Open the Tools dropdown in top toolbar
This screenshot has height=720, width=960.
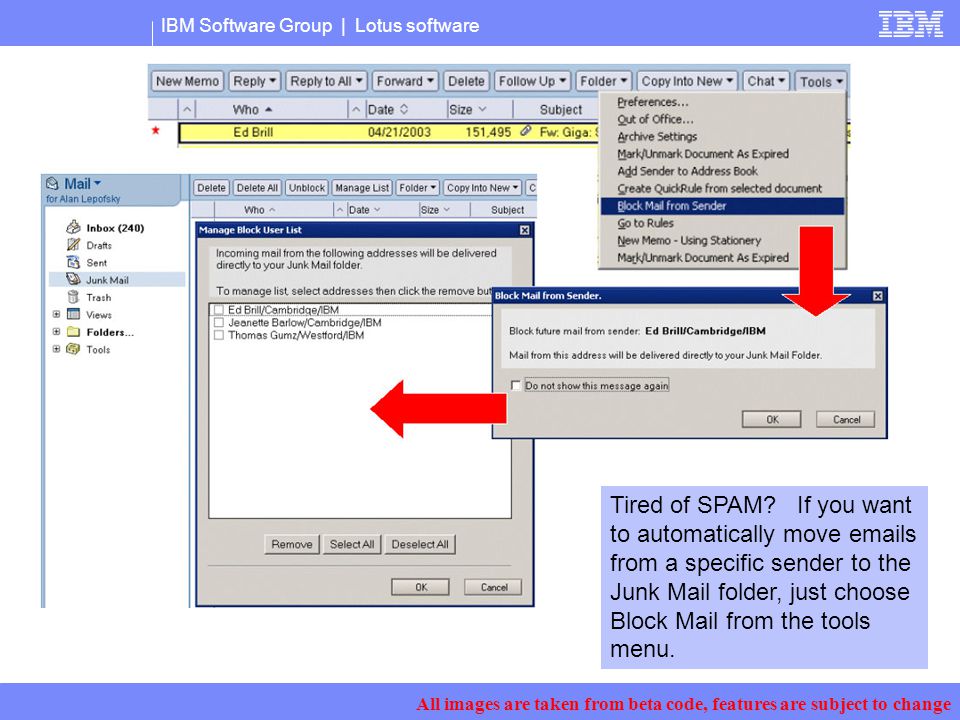(820, 81)
